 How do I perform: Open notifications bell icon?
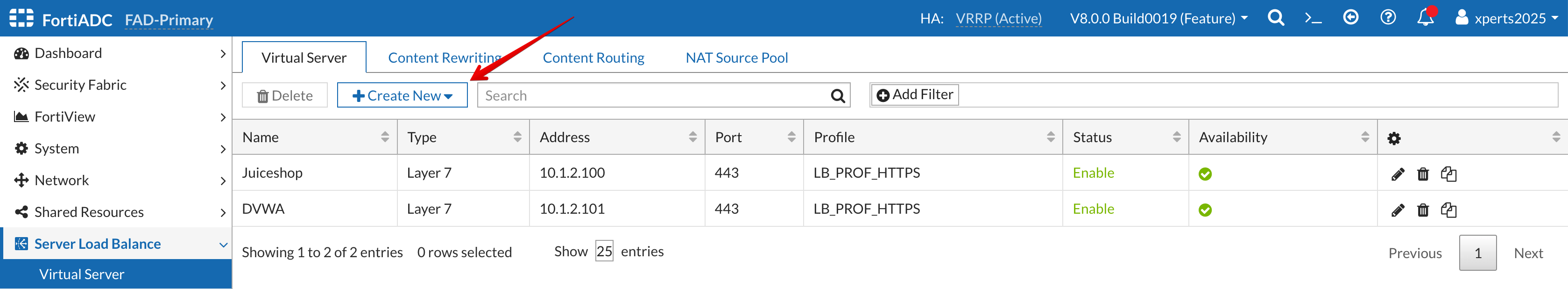(x=1426, y=17)
